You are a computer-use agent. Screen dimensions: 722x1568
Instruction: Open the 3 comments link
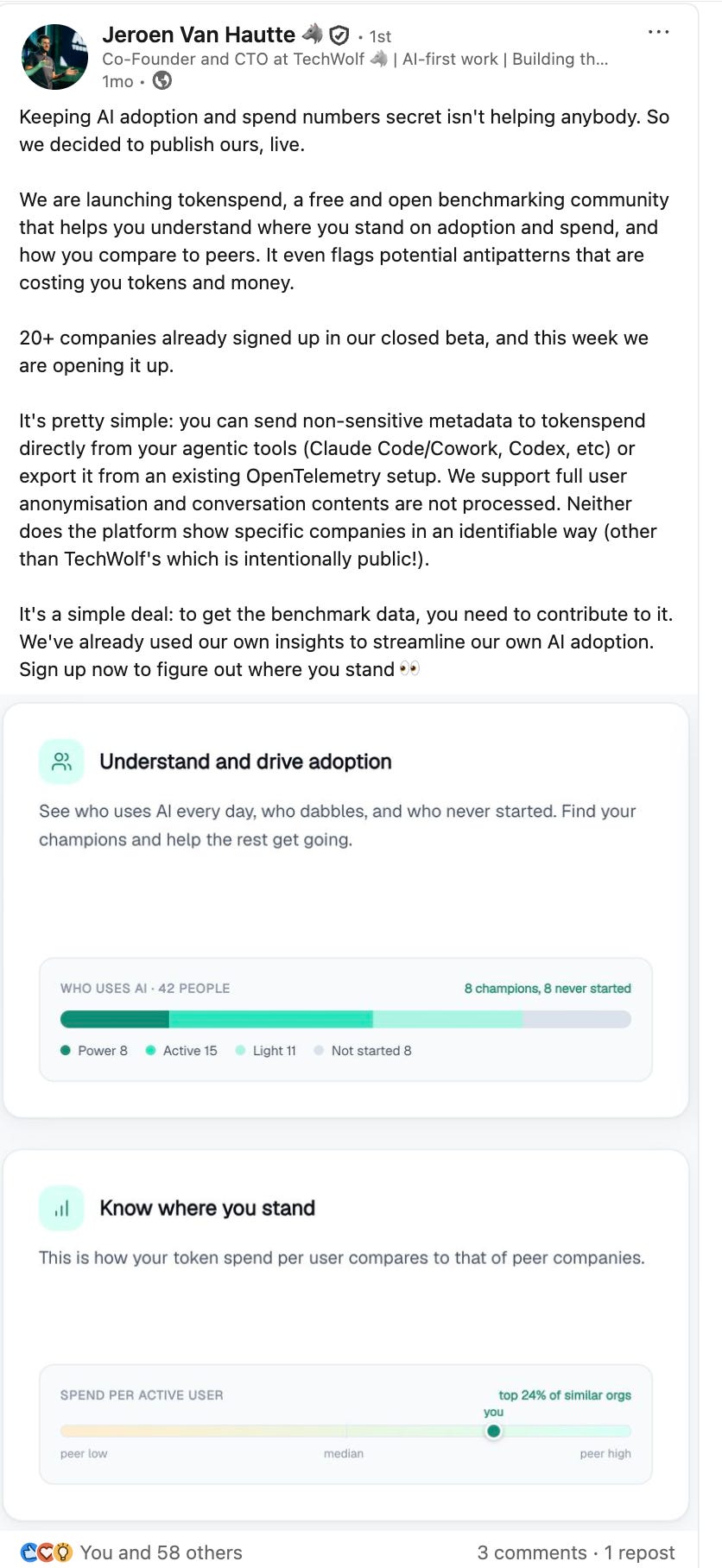532,1552
